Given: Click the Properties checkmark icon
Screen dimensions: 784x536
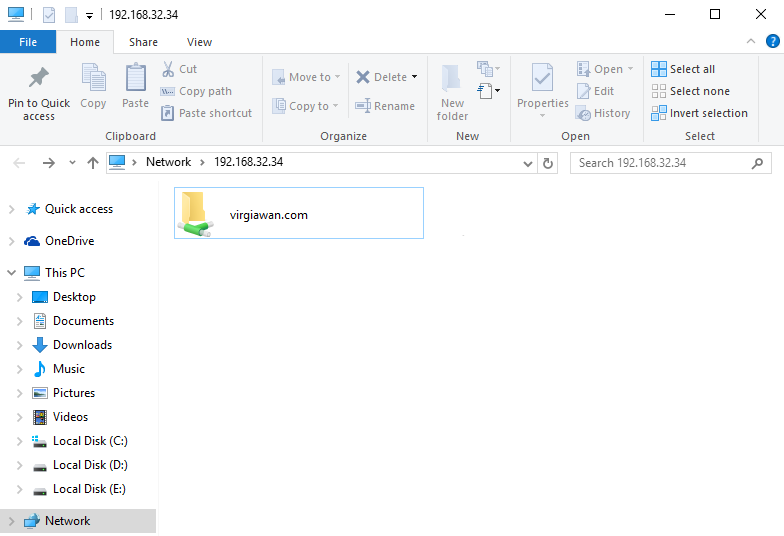Looking at the screenshot, I should click(x=542, y=78).
